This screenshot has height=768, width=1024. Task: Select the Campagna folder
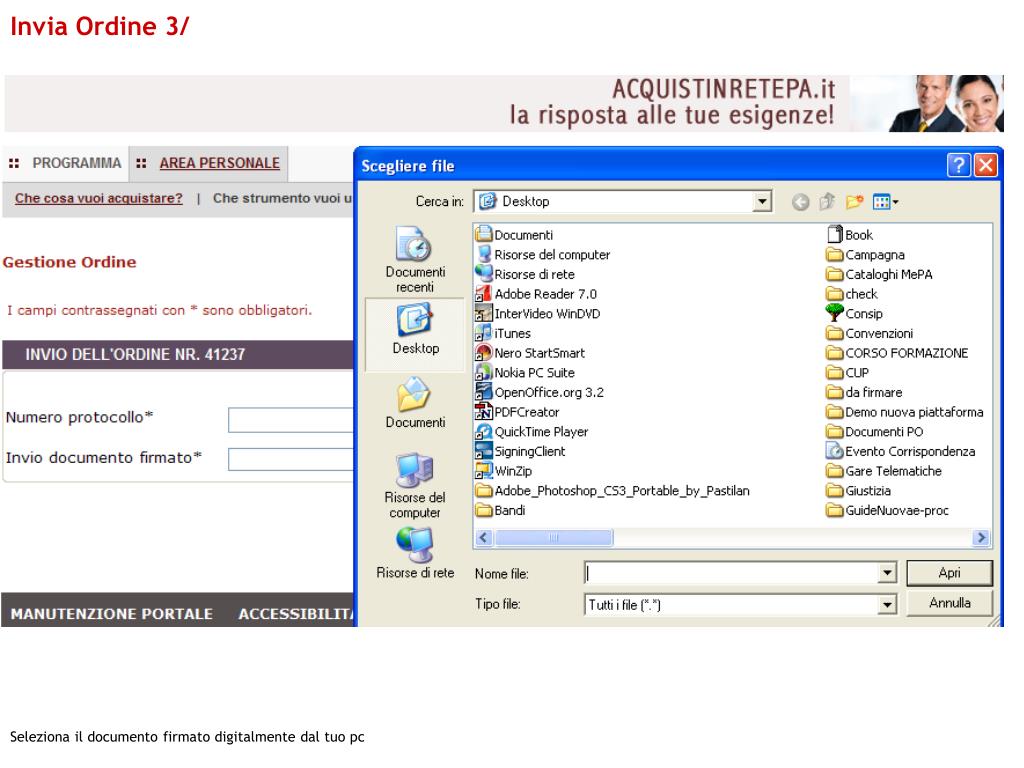pos(866,255)
